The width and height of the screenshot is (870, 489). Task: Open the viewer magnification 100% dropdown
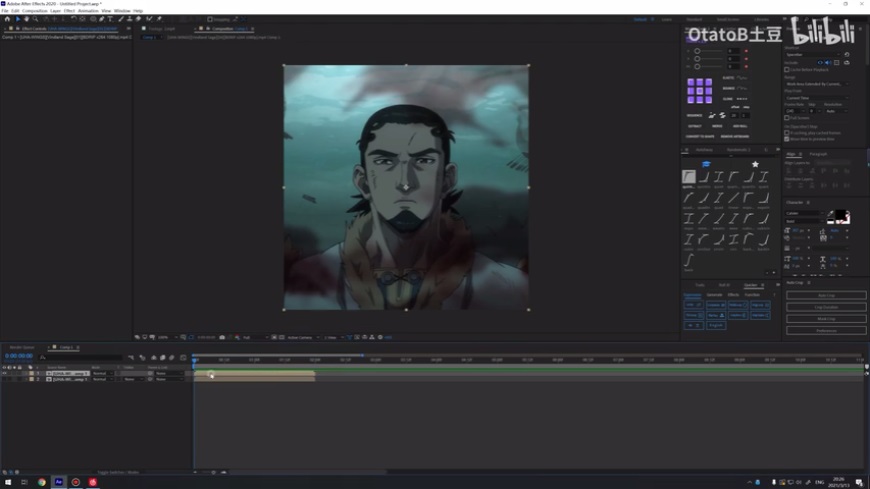[166, 337]
